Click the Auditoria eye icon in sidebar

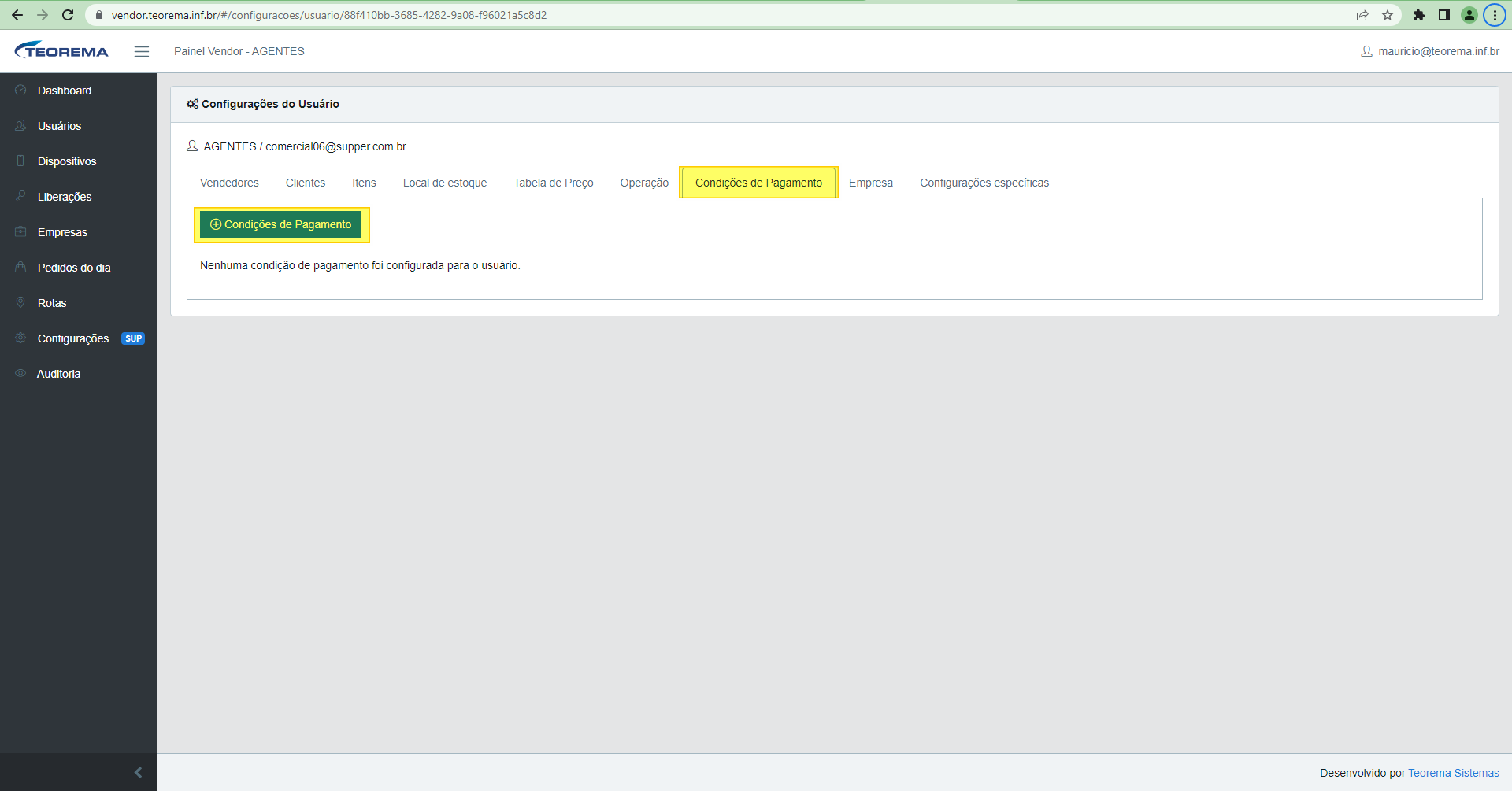(x=20, y=374)
